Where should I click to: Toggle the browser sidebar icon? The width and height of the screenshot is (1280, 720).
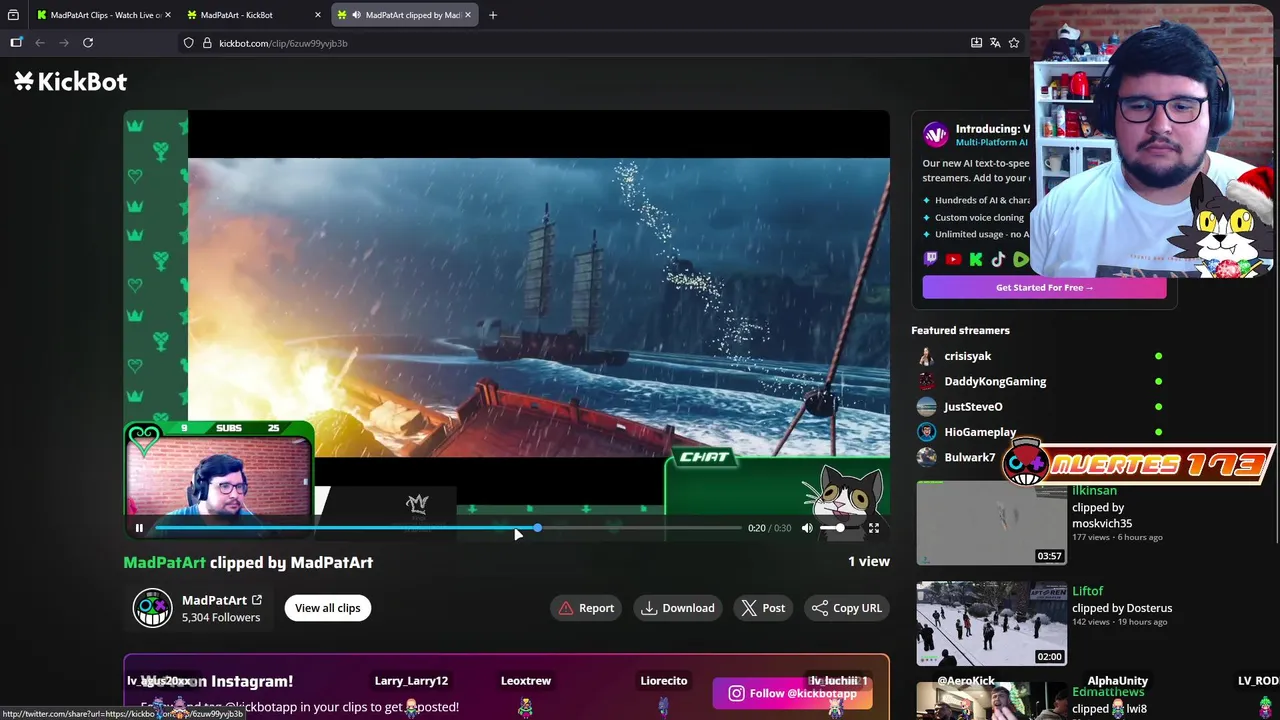pyautogui.click(x=16, y=43)
